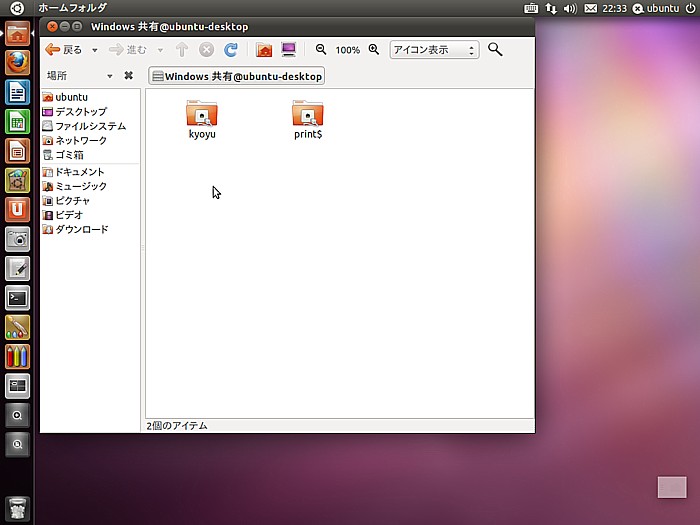Open the home folder toolbar icon
This screenshot has width=700, height=525.
264,50
